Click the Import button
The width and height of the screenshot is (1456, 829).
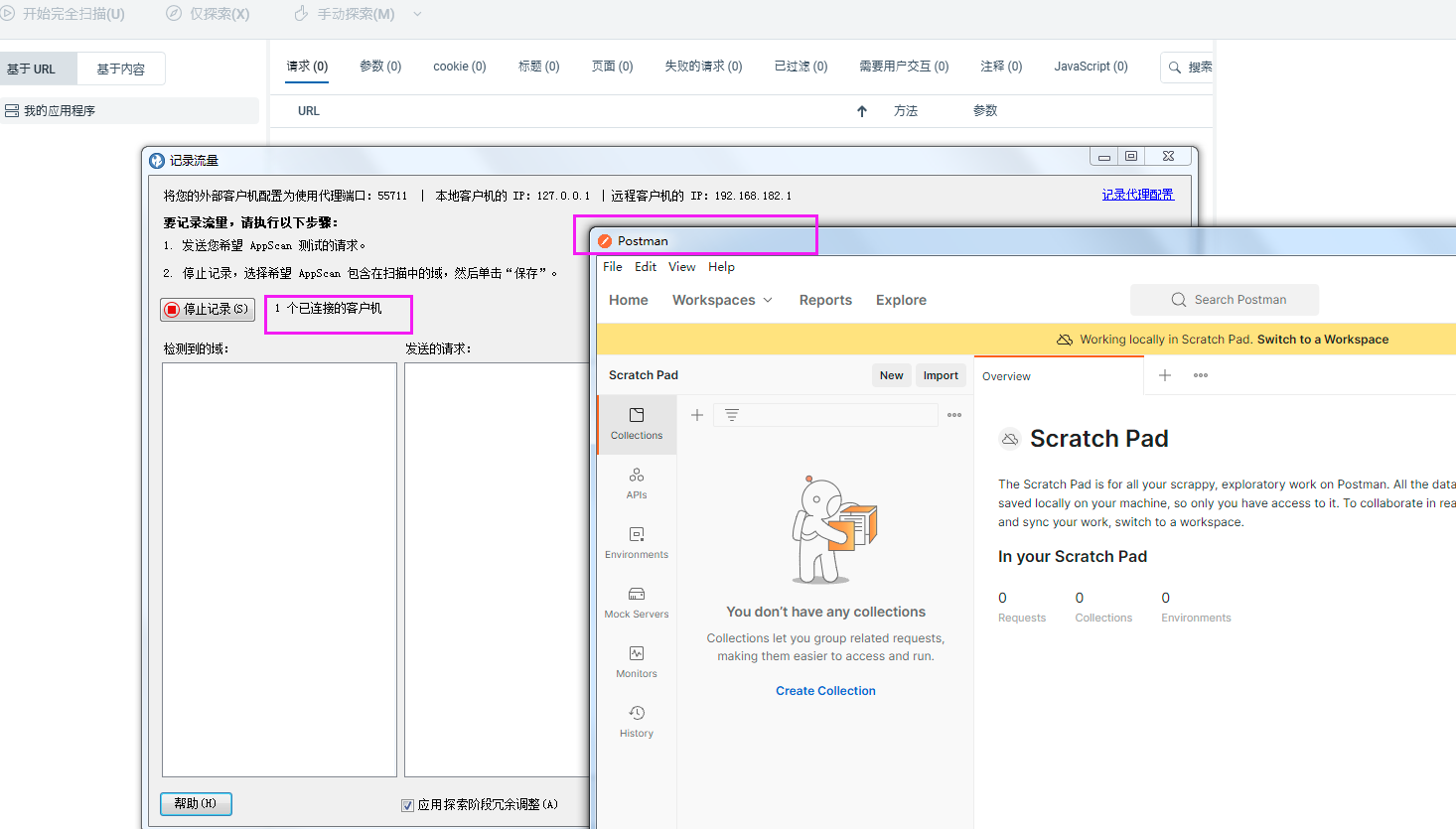(x=941, y=375)
